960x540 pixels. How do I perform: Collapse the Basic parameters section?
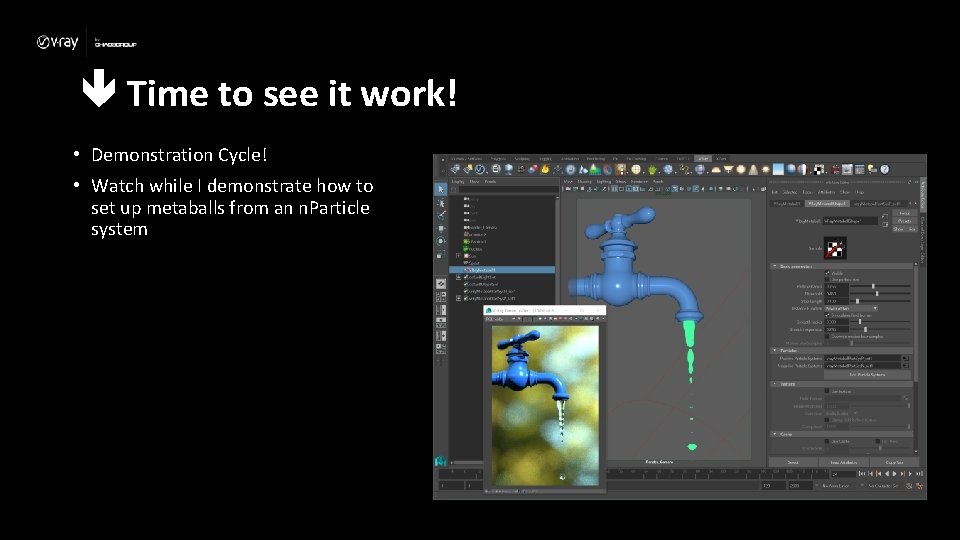point(774,266)
